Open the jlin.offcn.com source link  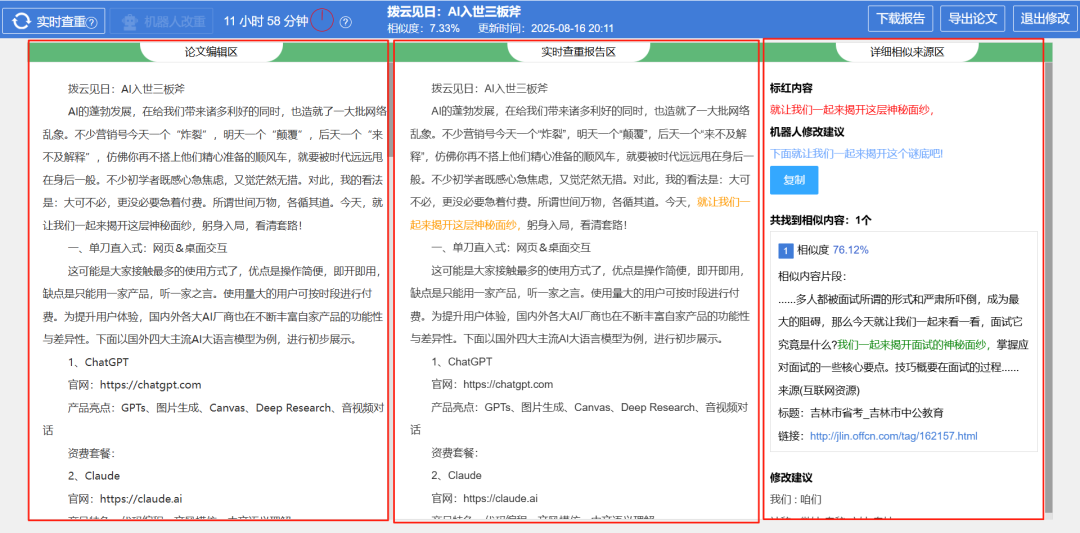click(893, 436)
